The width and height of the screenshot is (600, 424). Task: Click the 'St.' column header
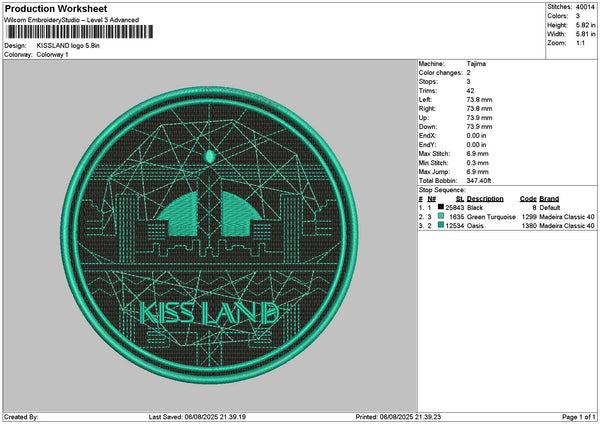coord(460,199)
